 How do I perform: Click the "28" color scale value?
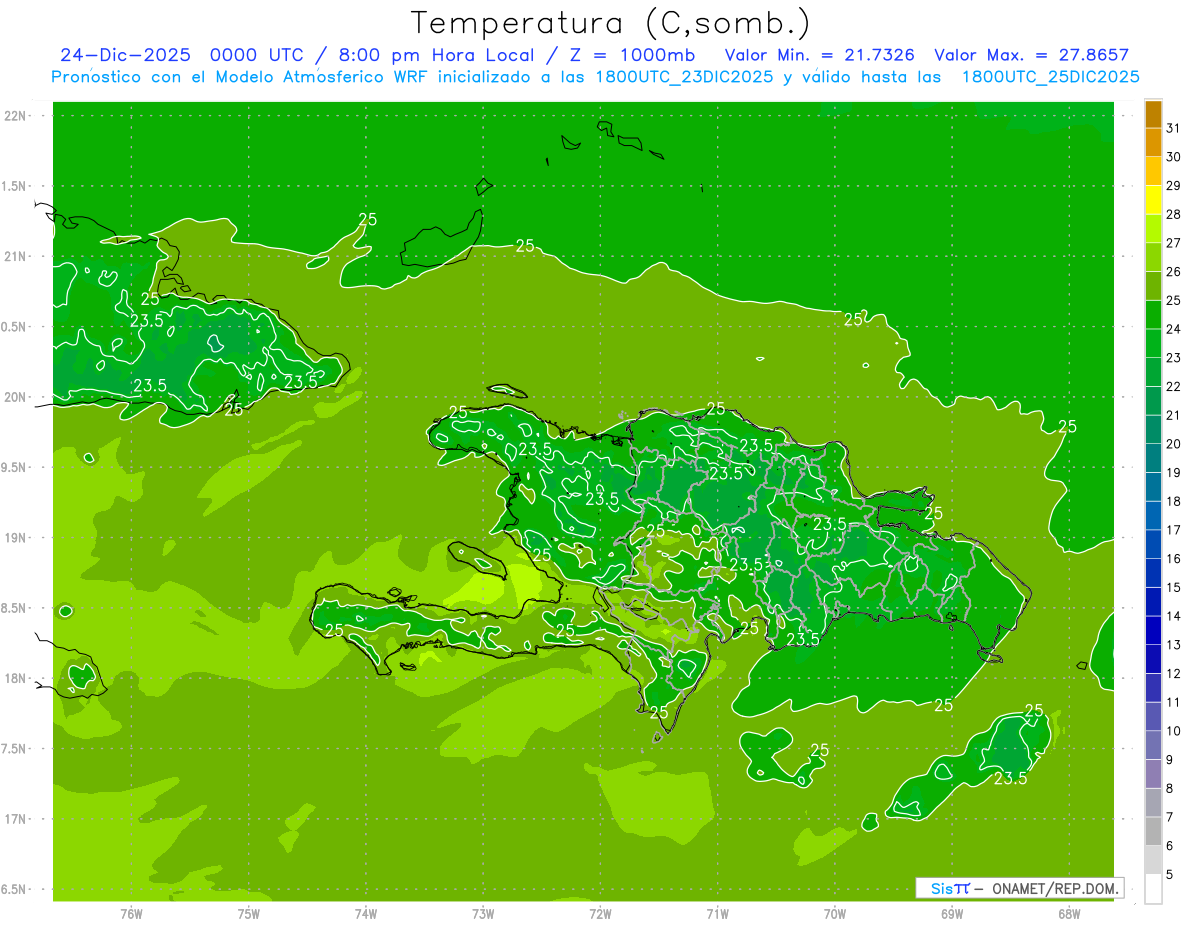point(1174,214)
